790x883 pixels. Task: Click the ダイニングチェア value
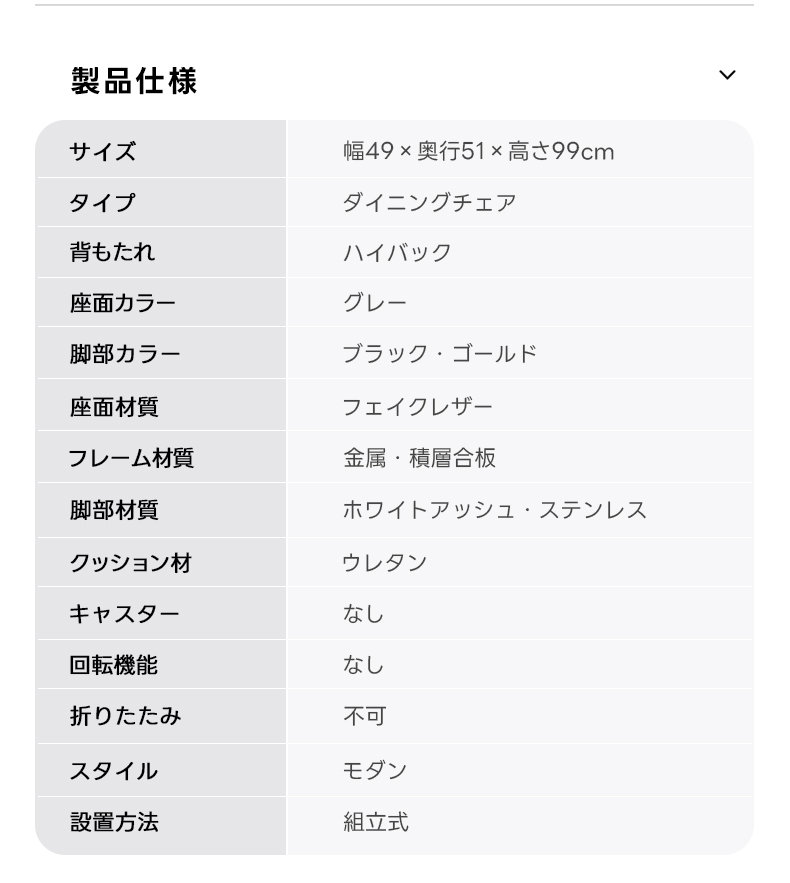click(x=429, y=202)
